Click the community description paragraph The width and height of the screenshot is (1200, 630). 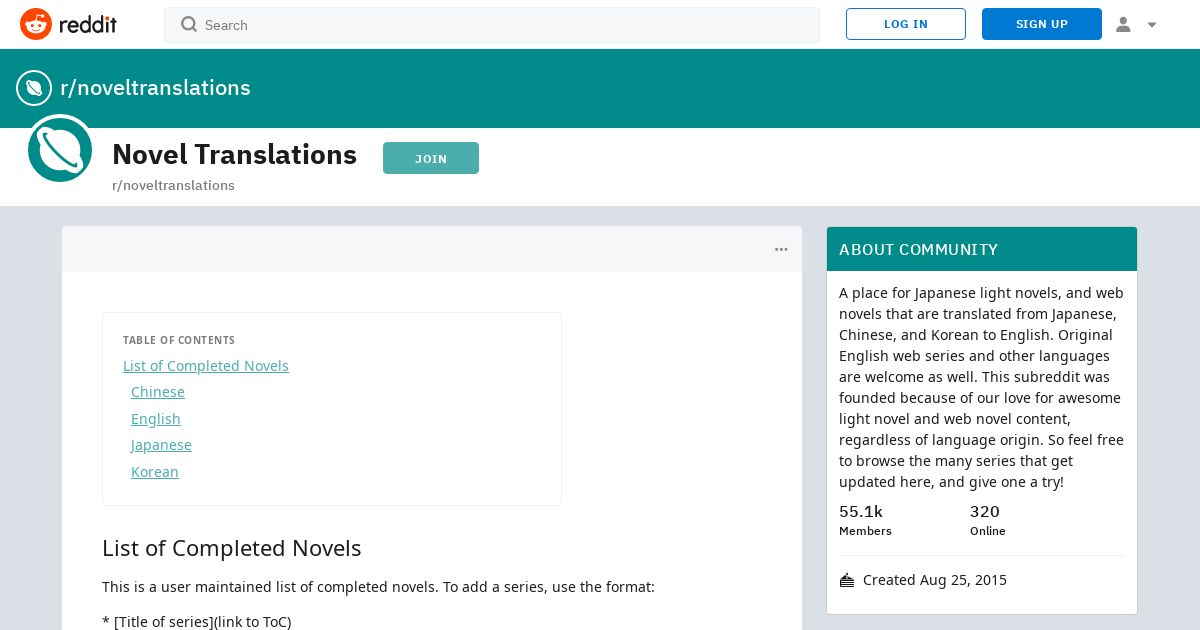click(982, 387)
